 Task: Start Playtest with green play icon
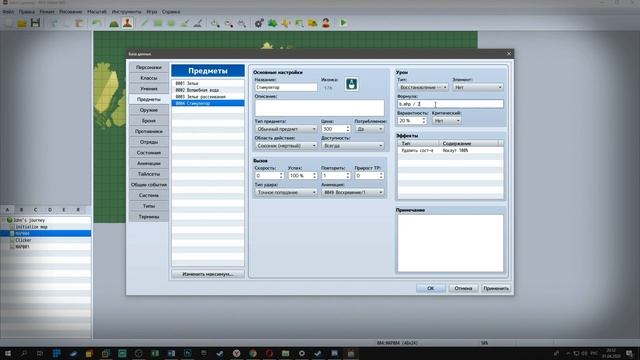coord(343,23)
